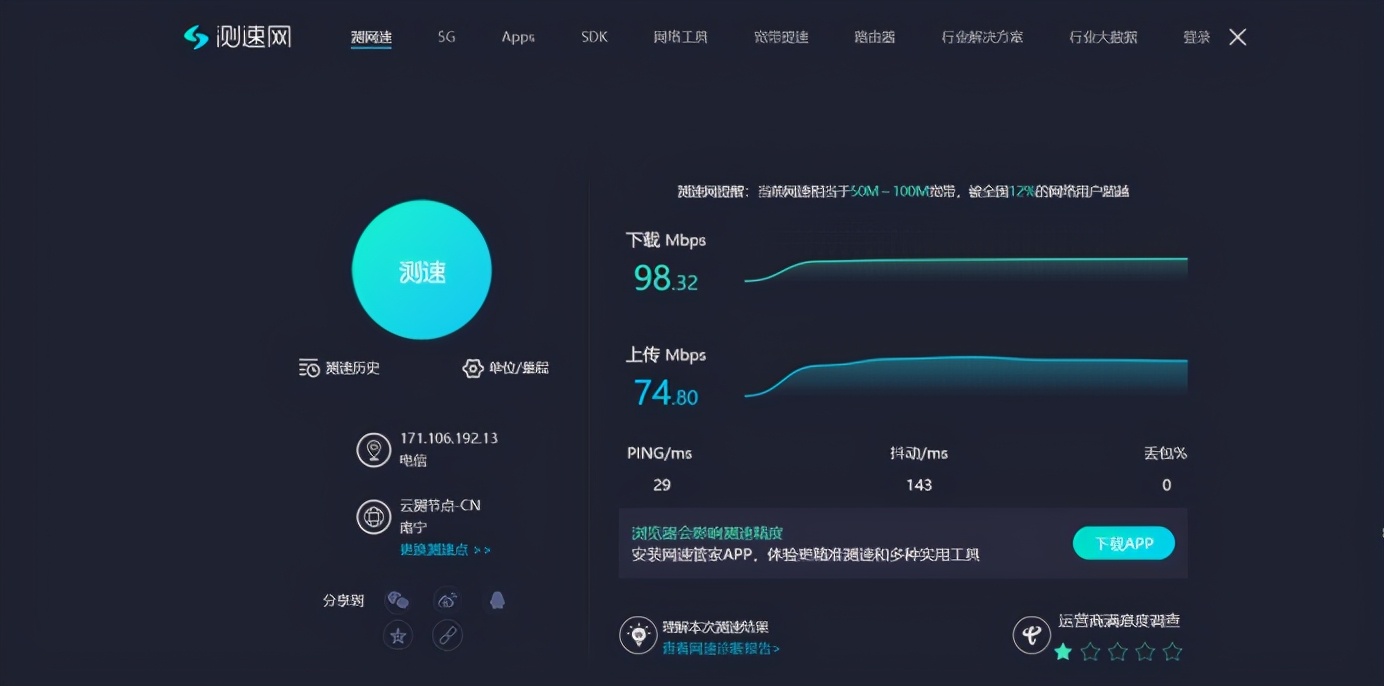Open 路由器 router menu item
The width and height of the screenshot is (1384, 686).
[x=875, y=37]
